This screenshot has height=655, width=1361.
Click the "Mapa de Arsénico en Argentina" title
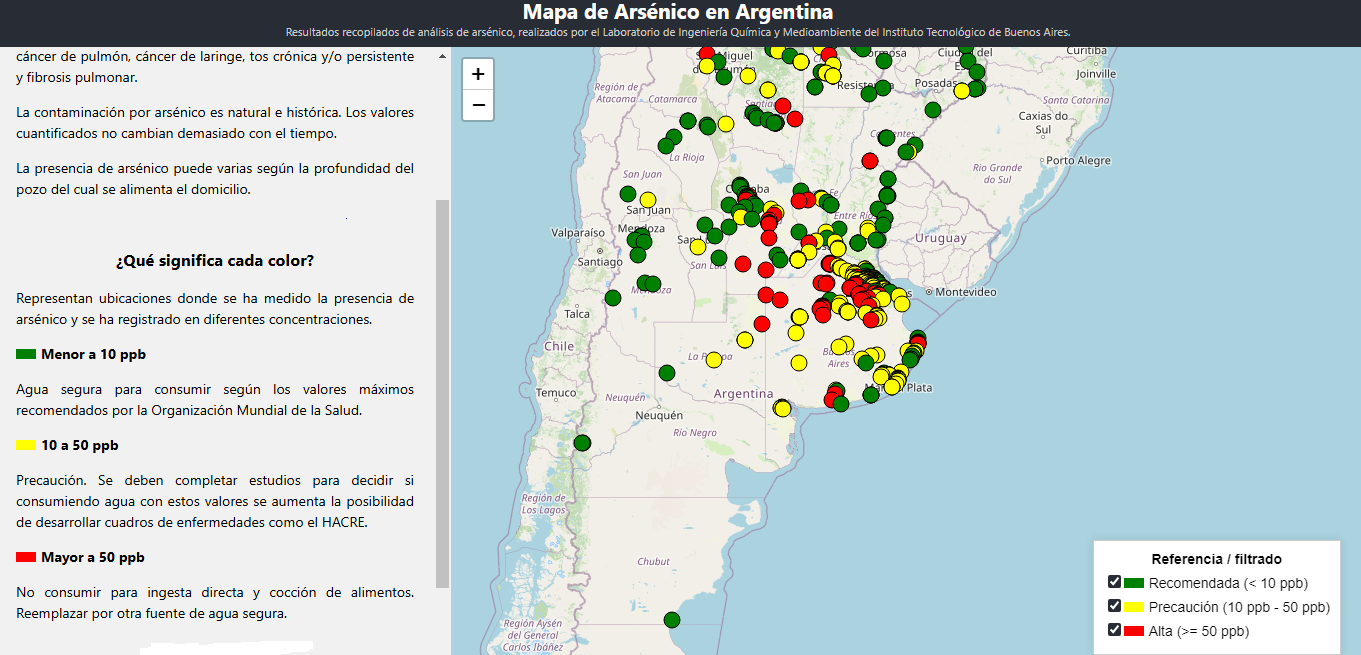(x=678, y=13)
